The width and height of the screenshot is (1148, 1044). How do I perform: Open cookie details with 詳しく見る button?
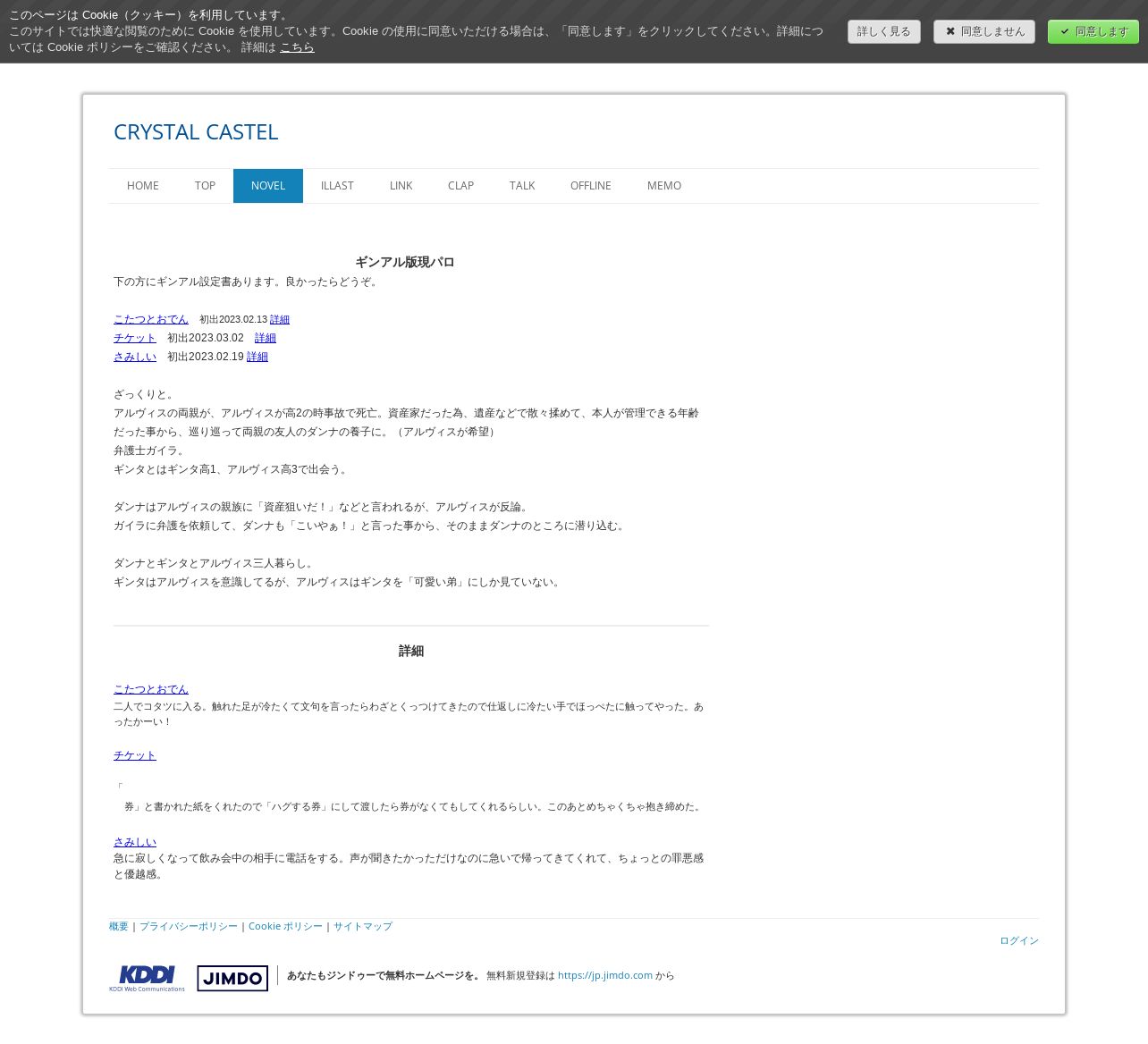pos(884,31)
